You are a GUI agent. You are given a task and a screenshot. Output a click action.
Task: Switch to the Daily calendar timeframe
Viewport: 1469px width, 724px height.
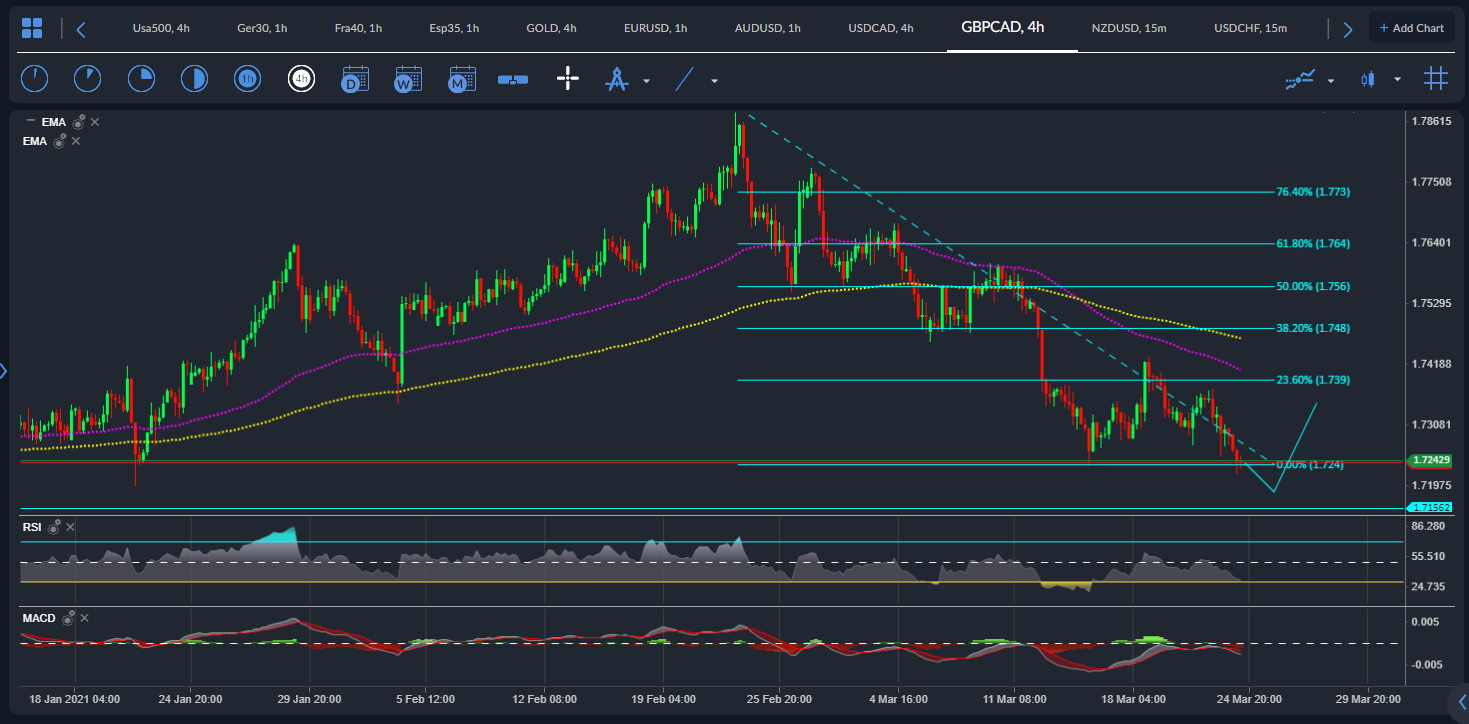pyautogui.click(x=355, y=79)
